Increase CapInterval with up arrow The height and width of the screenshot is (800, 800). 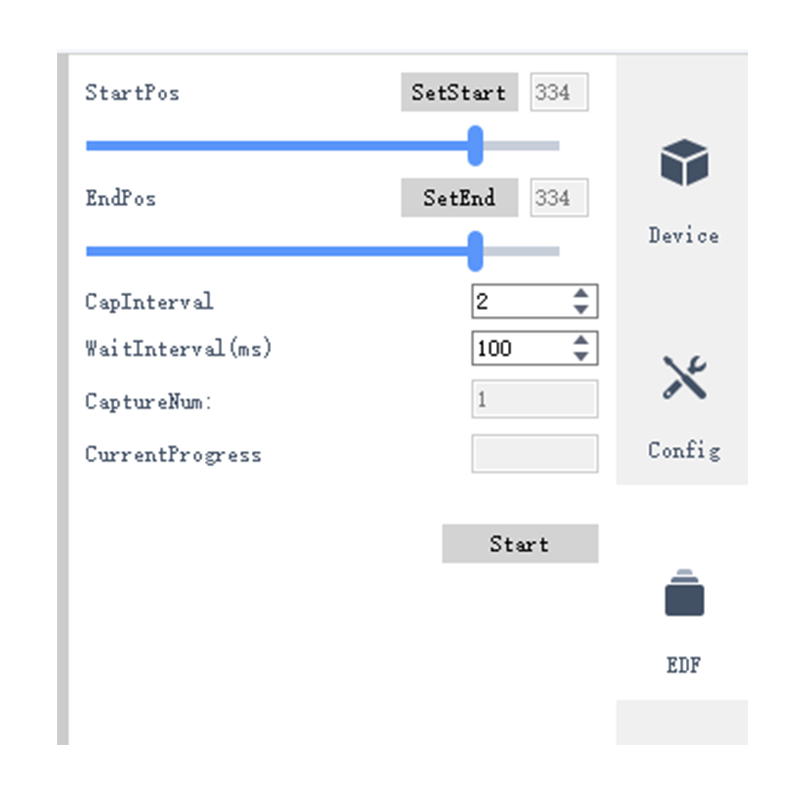tap(581, 294)
